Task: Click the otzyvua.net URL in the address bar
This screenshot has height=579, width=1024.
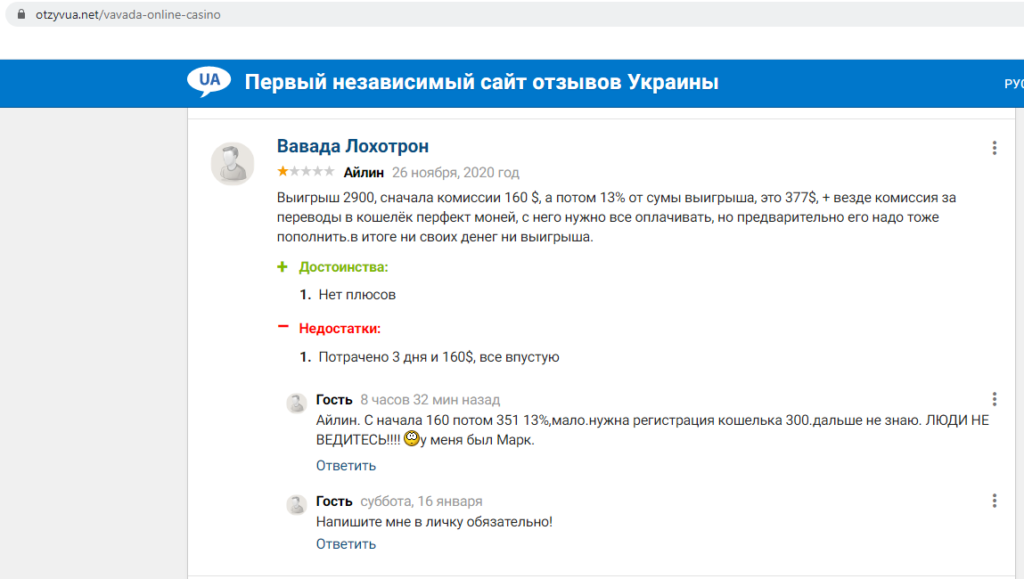Action: point(128,15)
